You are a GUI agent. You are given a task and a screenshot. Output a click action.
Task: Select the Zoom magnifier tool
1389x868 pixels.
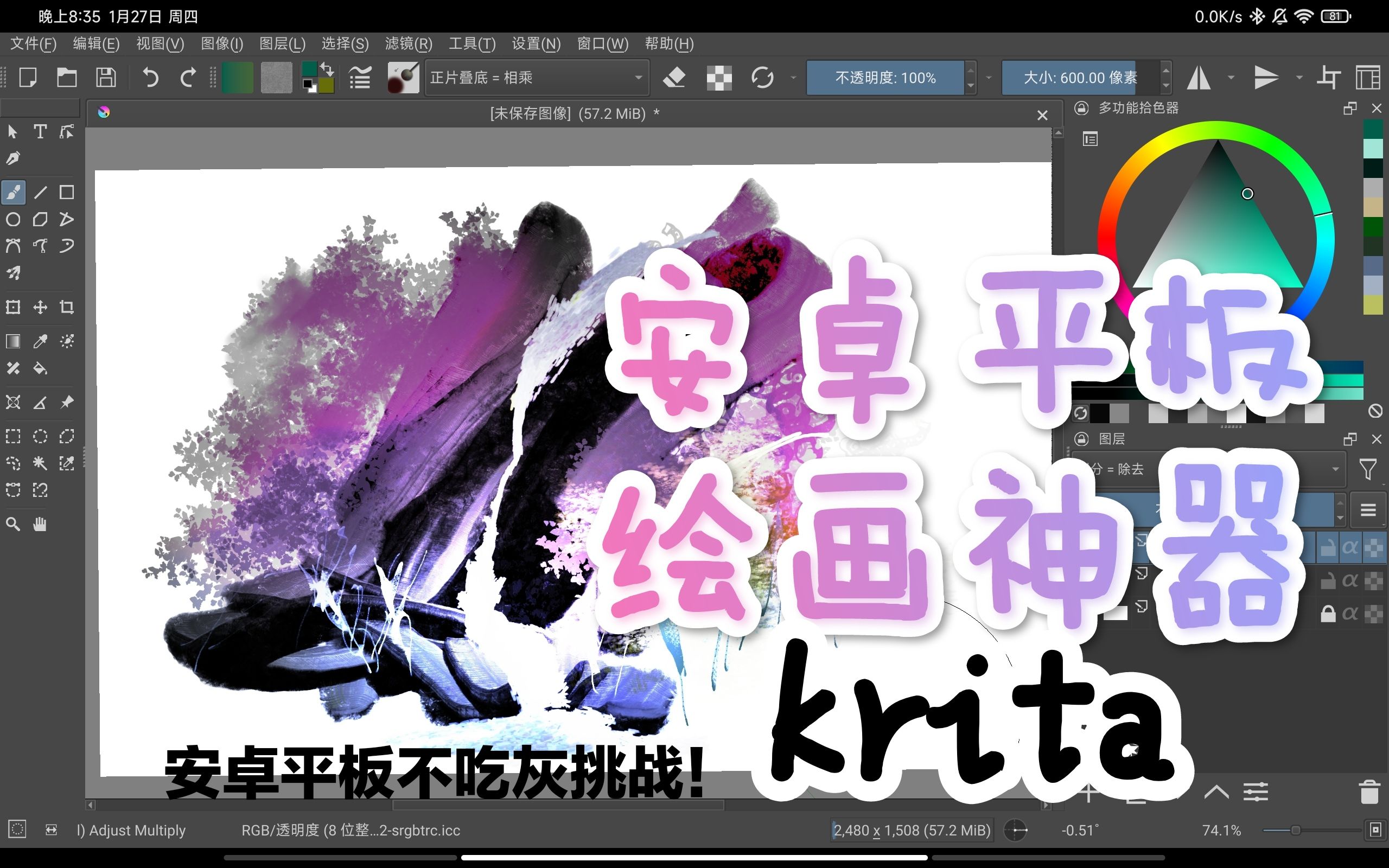pyautogui.click(x=12, y=524)
